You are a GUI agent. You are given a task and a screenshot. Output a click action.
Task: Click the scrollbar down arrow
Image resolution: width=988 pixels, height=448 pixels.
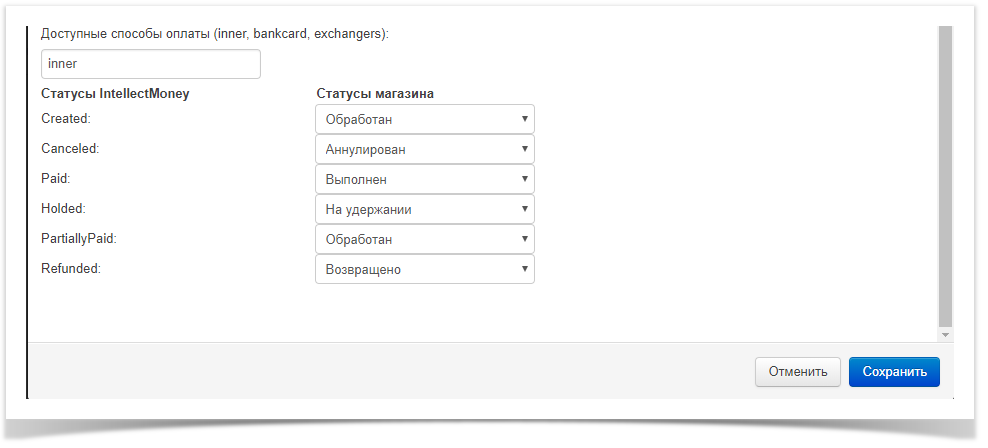[945, 335]
